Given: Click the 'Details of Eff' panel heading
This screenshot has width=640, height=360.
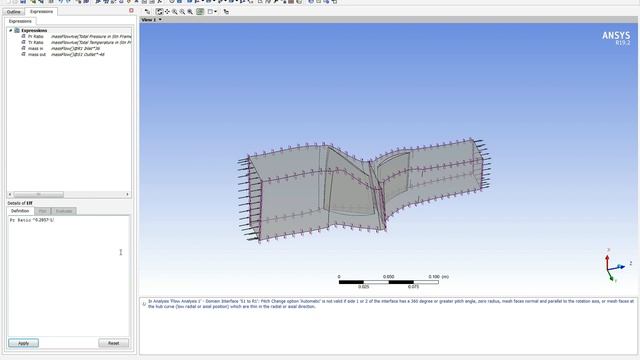Looking at the screenshot, I should 20,203.
